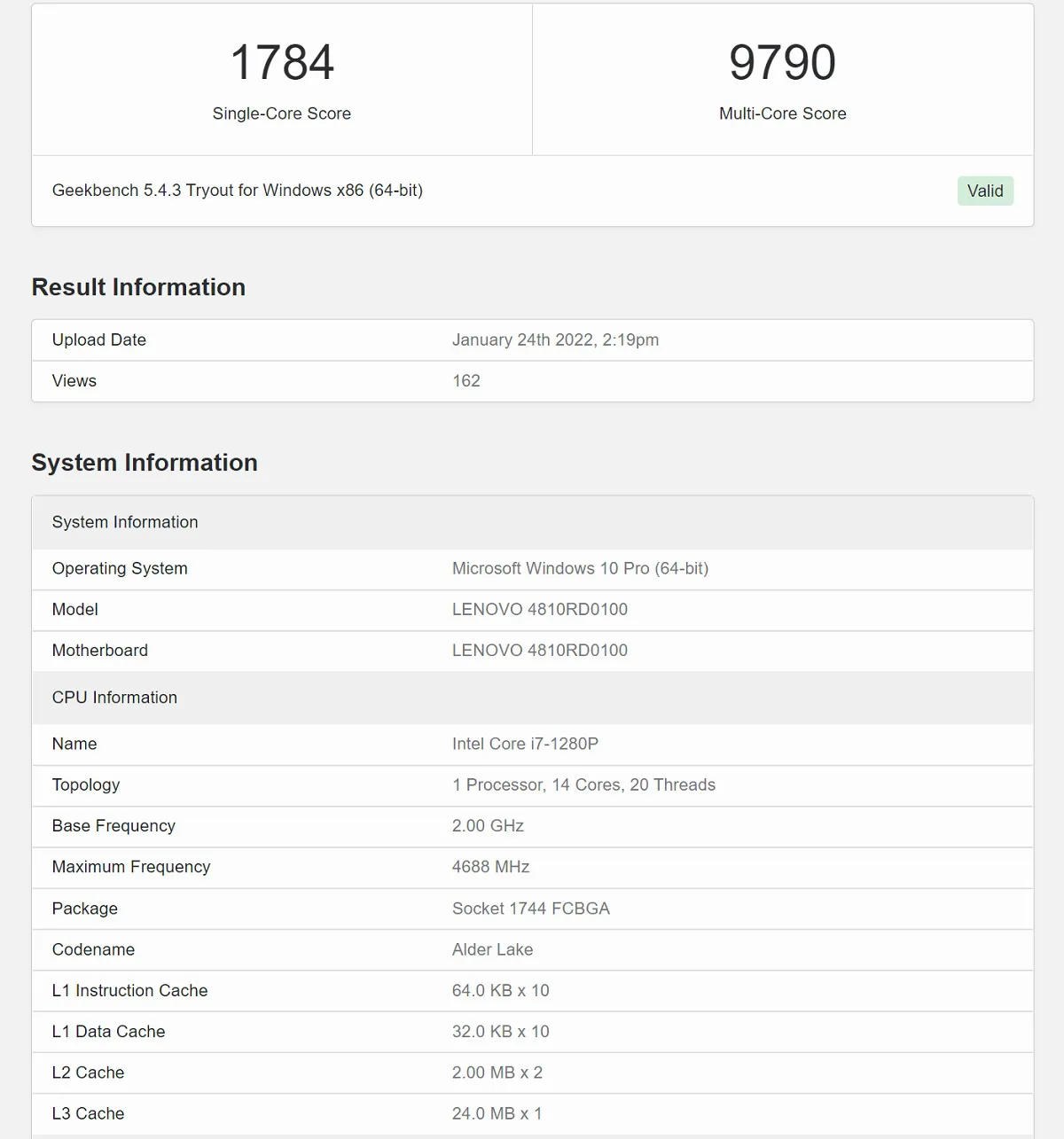1064x1139 pixels.
Task: Click the Upload Date row label
Action: click(98, 340)
